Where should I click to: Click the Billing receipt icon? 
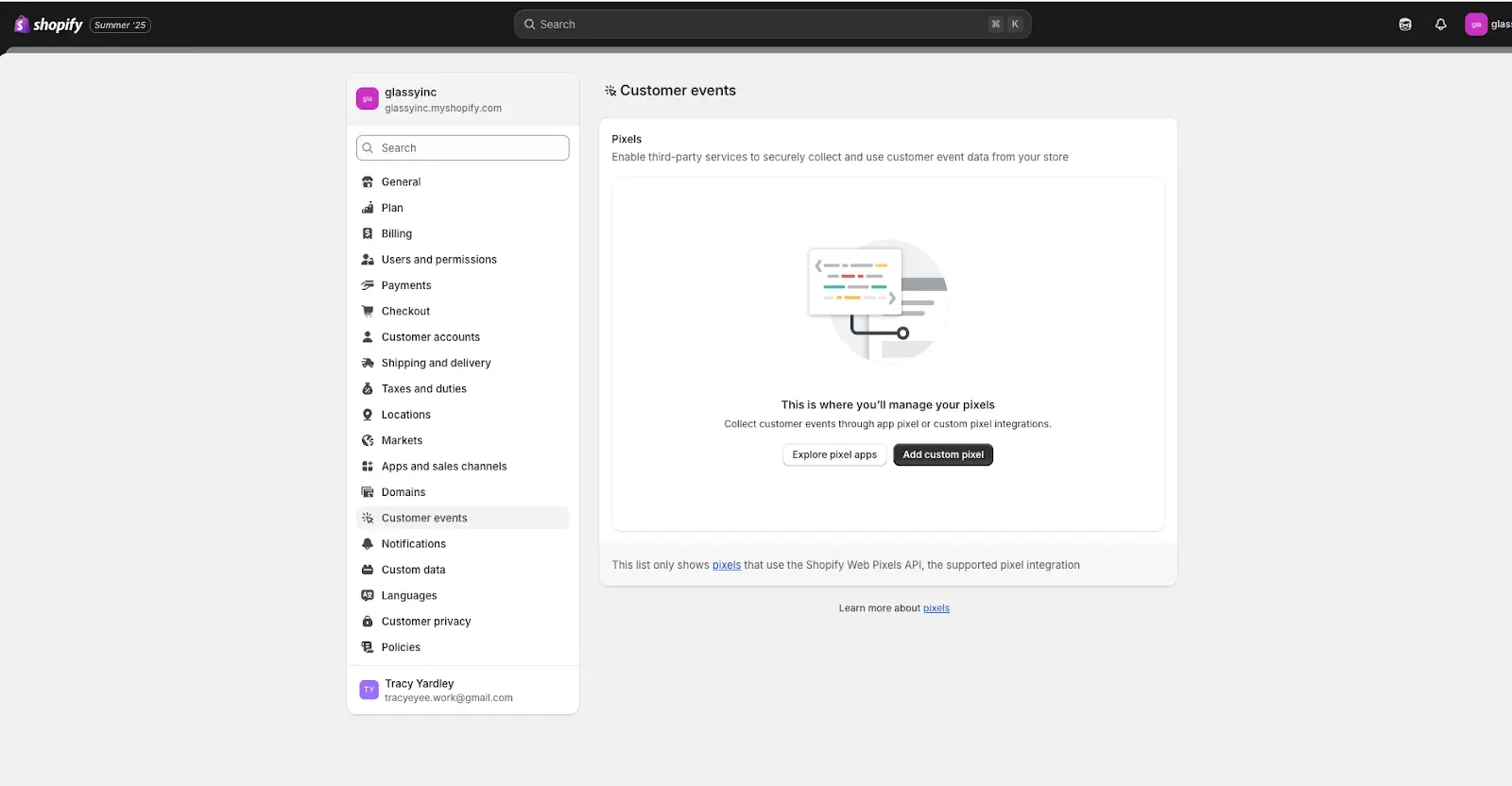[x=368, y=233]
